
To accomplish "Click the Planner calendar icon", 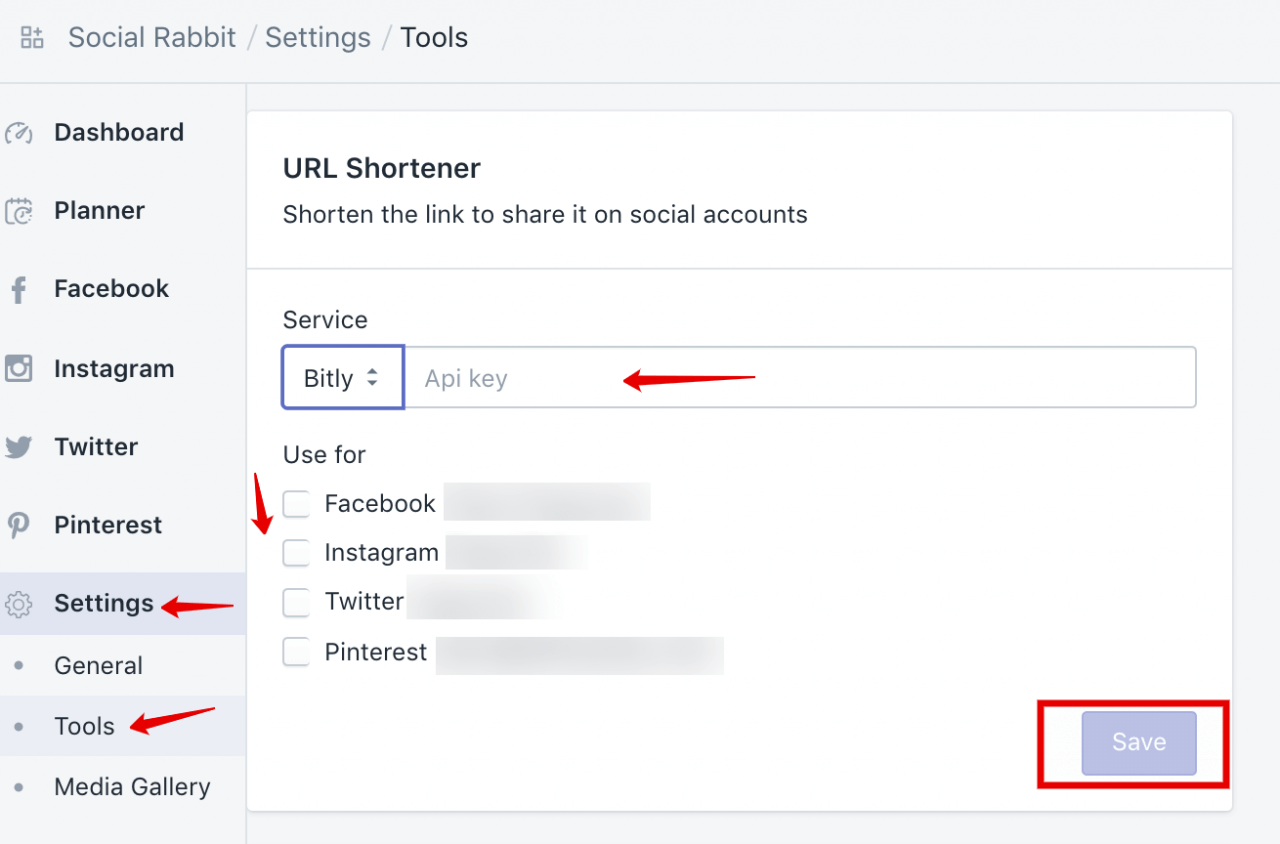I will tap(19, 211).
